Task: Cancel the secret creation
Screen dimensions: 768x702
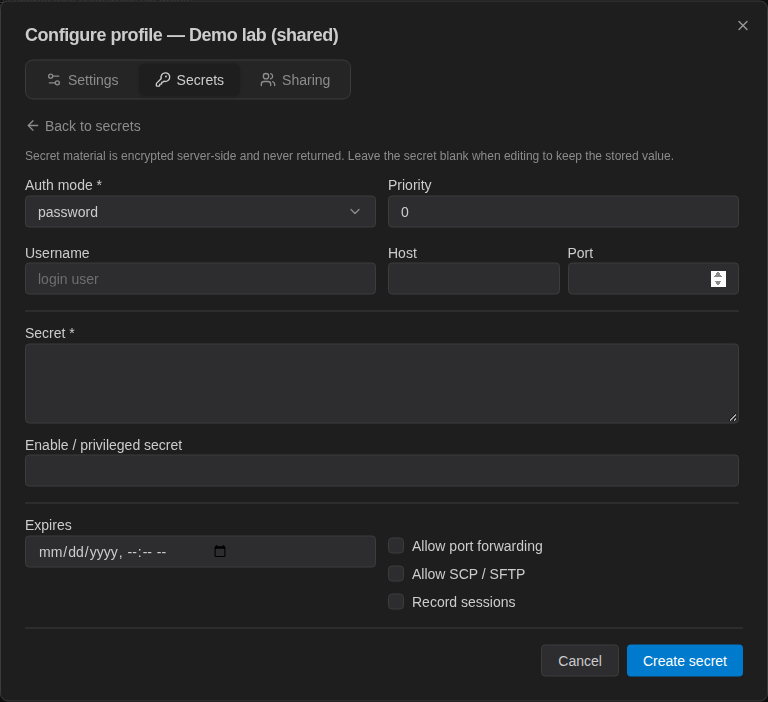Action: click(x=580, y=661)
